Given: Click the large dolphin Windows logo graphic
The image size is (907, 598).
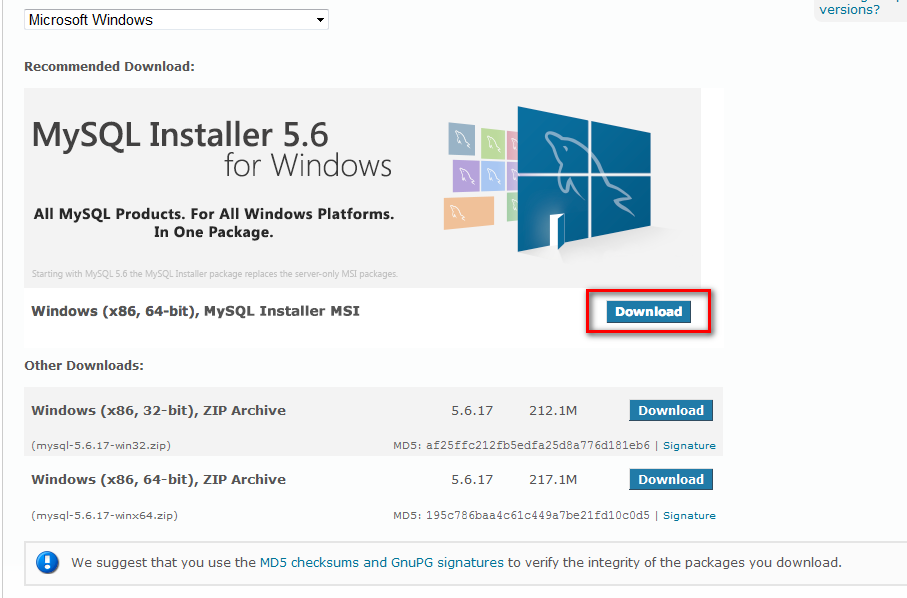Looking at the screenshot, I should pyautogui.click(x=584, y=178).
